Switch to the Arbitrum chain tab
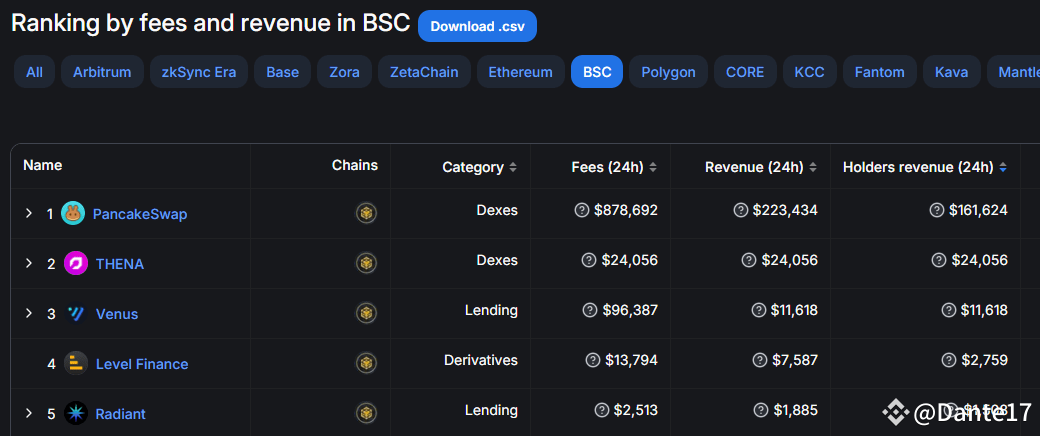The width and height of the screenshot is (1040, 436). click(102, 72)
